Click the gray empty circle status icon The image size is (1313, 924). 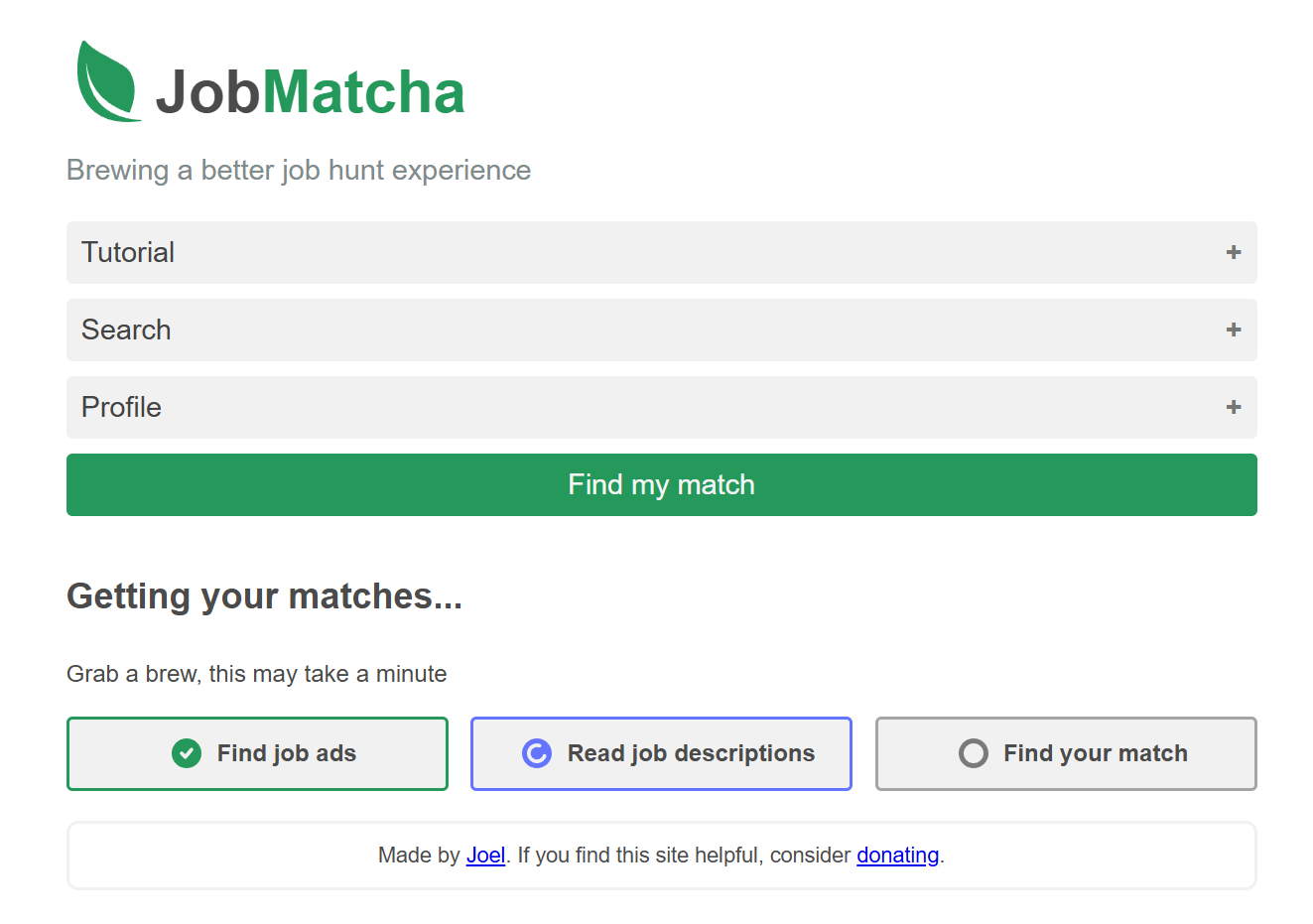[x=974, y=753]
